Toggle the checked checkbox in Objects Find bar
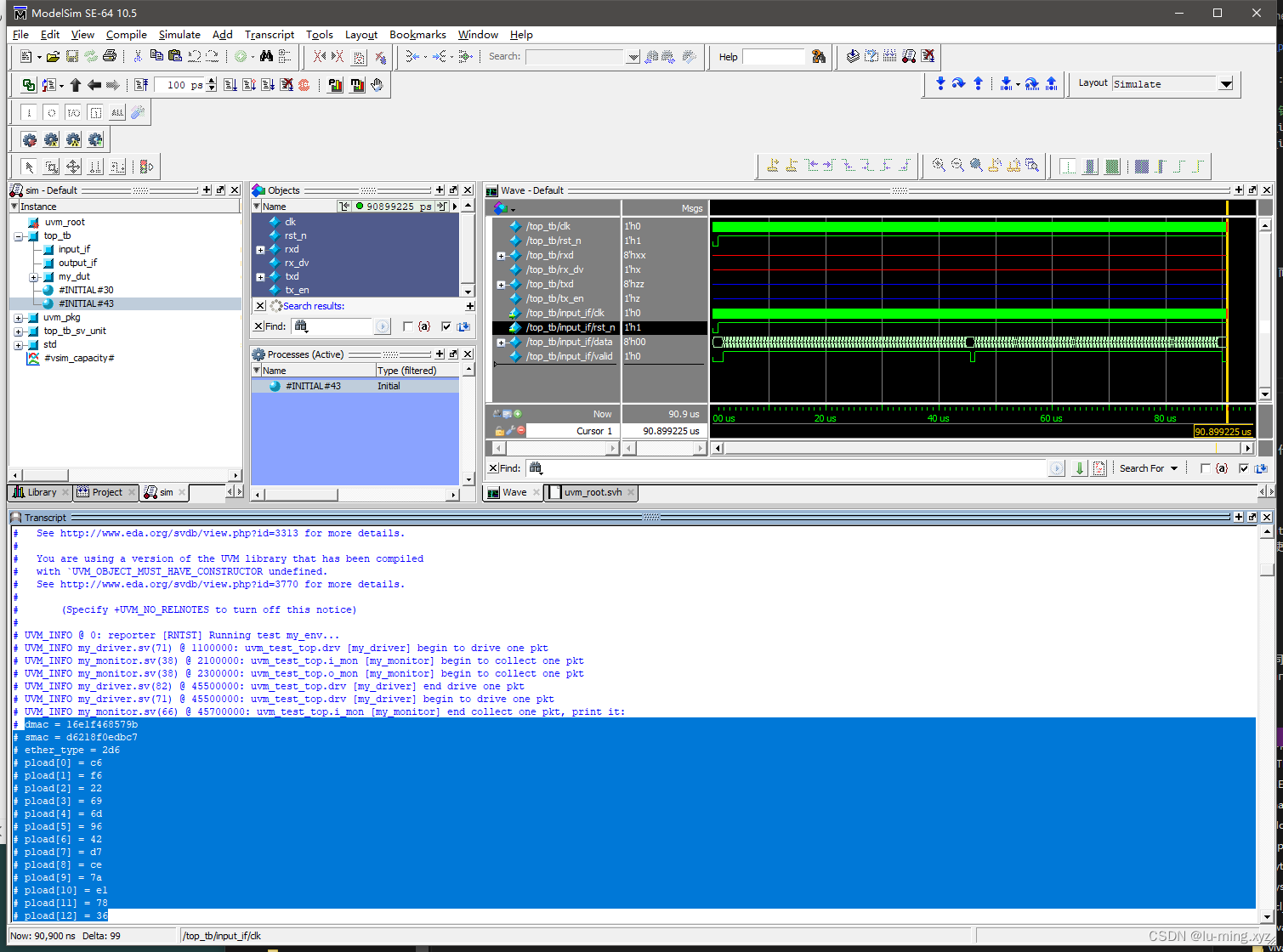This screenshot has width=1283, height=952. coord(446,326)
